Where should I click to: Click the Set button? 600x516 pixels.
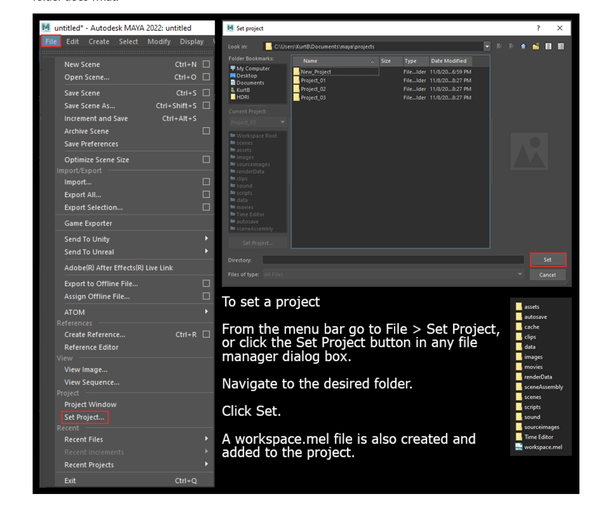click(548, 260)
